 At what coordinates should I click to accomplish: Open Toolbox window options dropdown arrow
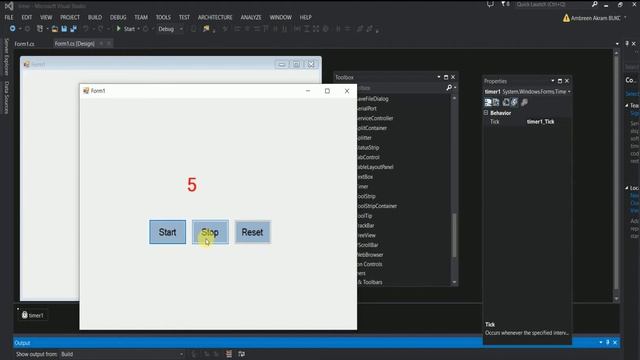439,77
